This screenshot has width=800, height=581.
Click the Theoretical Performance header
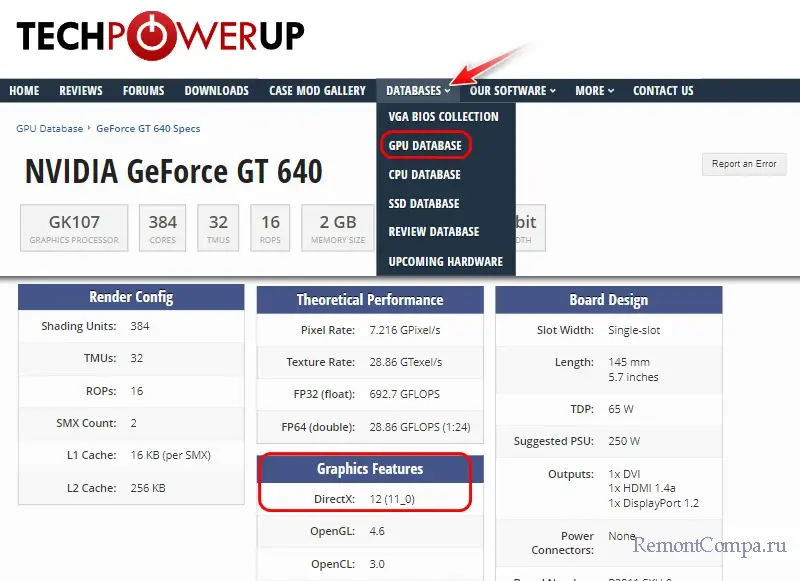click(x=370, y=299)
